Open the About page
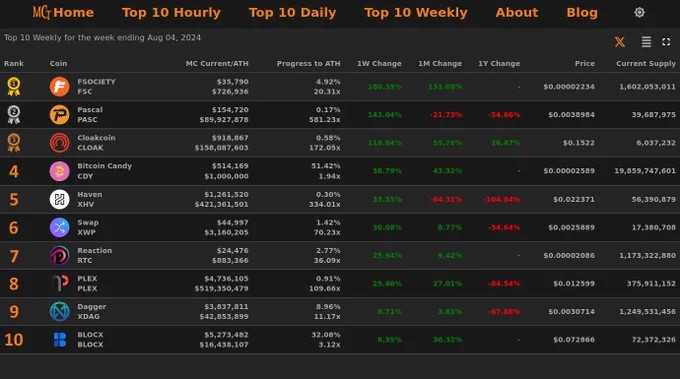Image resolution: width=680 pixels, height=379 pixels. (x=517, y=13)
